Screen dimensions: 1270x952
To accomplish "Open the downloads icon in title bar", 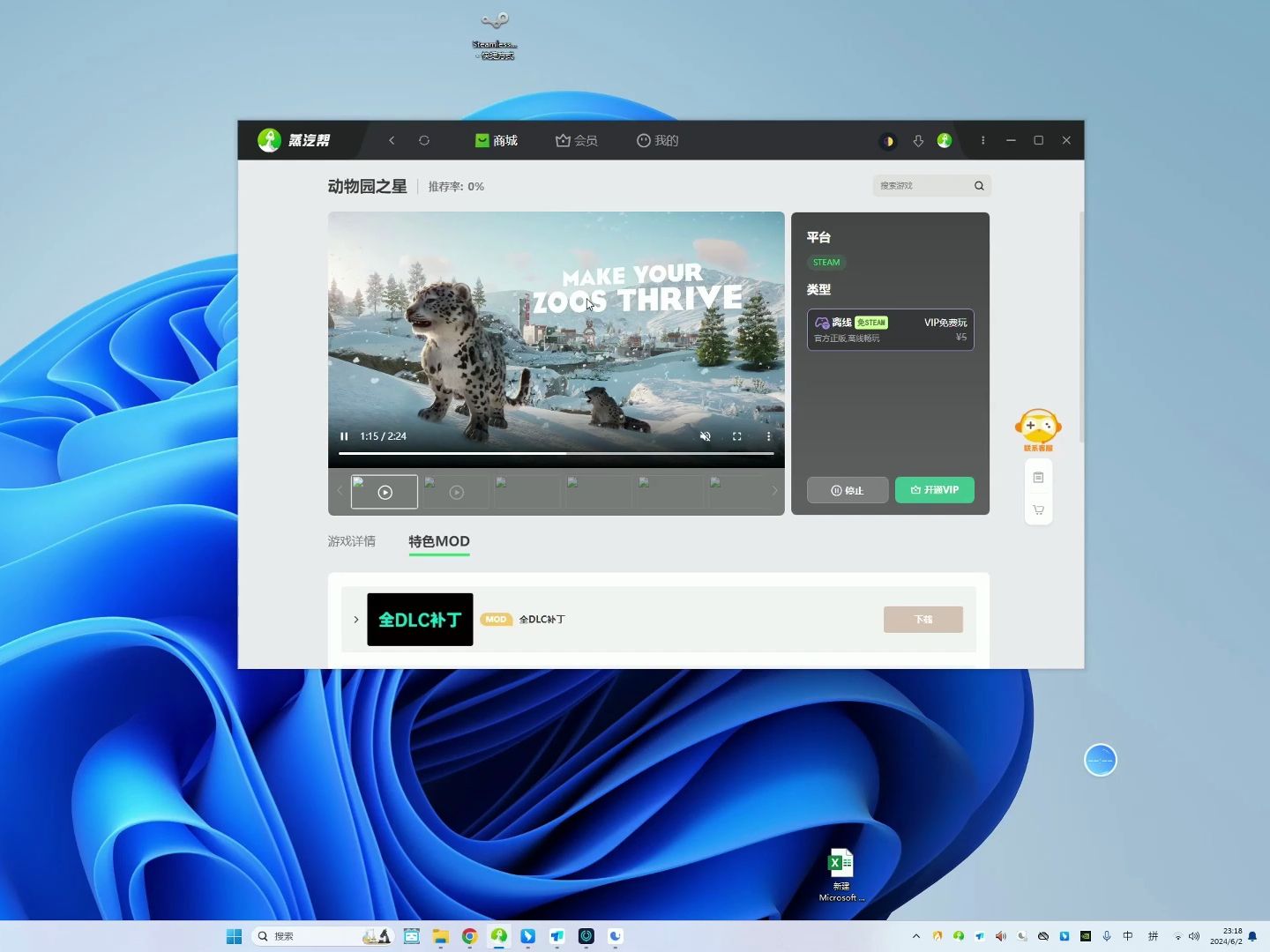I will click(x=918, y=141).
